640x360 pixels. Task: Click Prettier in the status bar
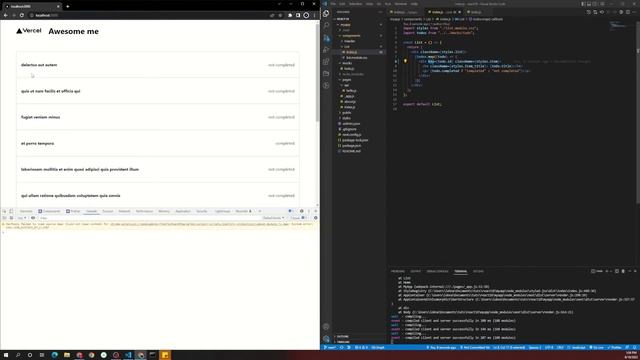(615, 347)
